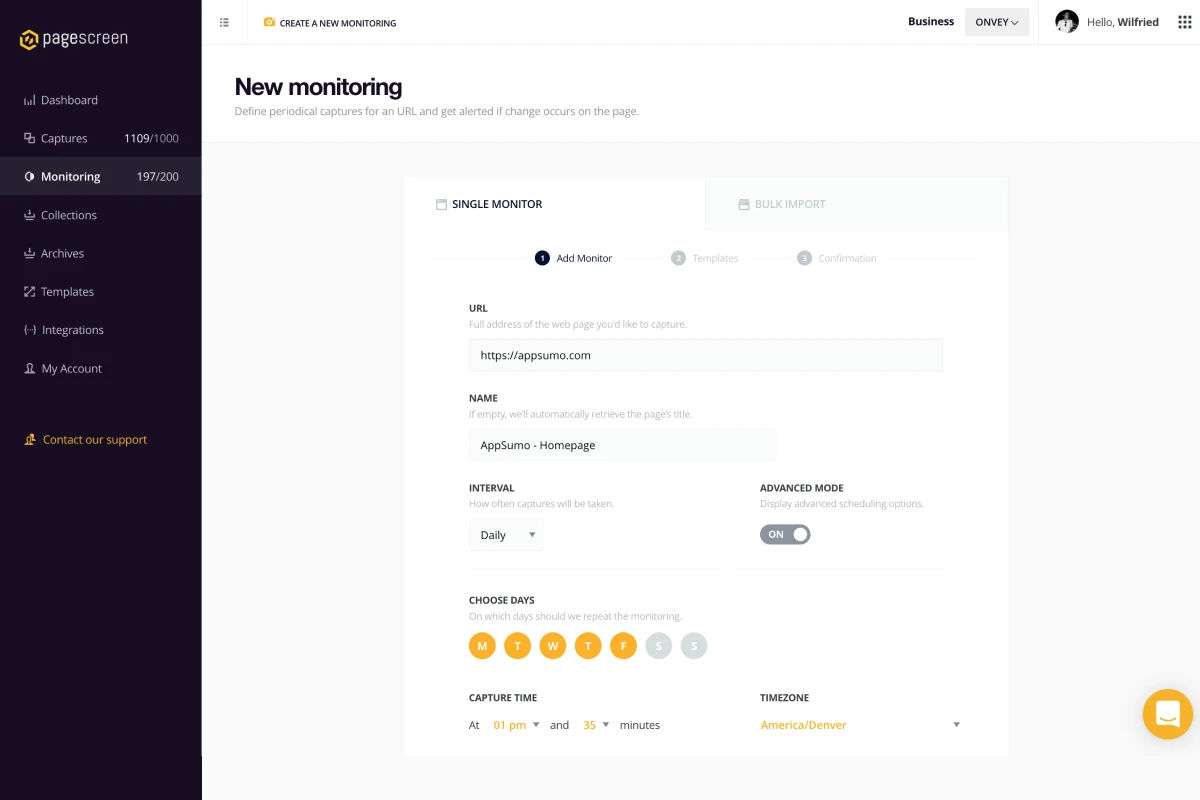Deselect Tuesday in Choose Days
This screenshot has width=1200, height=800.
pyautogui.click(x=517, y=646)
